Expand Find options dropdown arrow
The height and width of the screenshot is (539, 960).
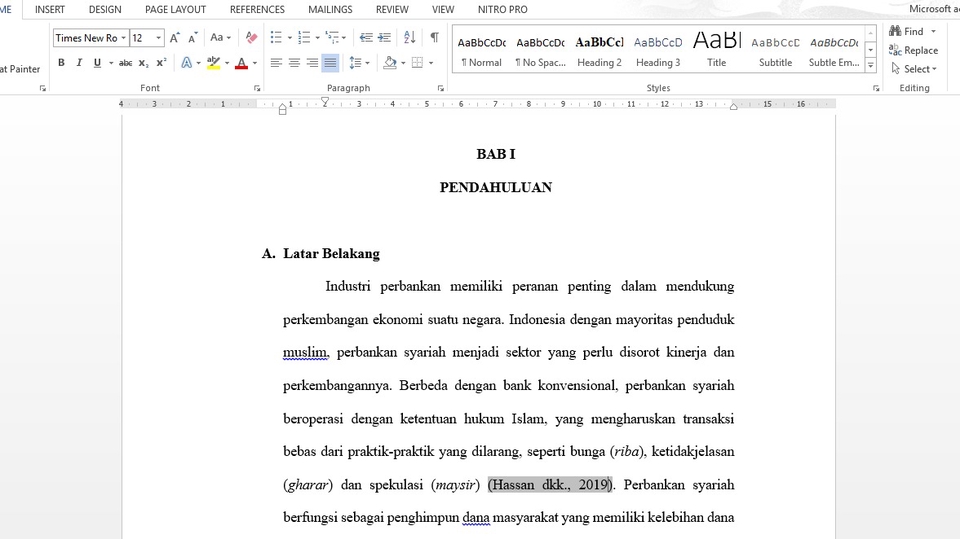point(934,31)
